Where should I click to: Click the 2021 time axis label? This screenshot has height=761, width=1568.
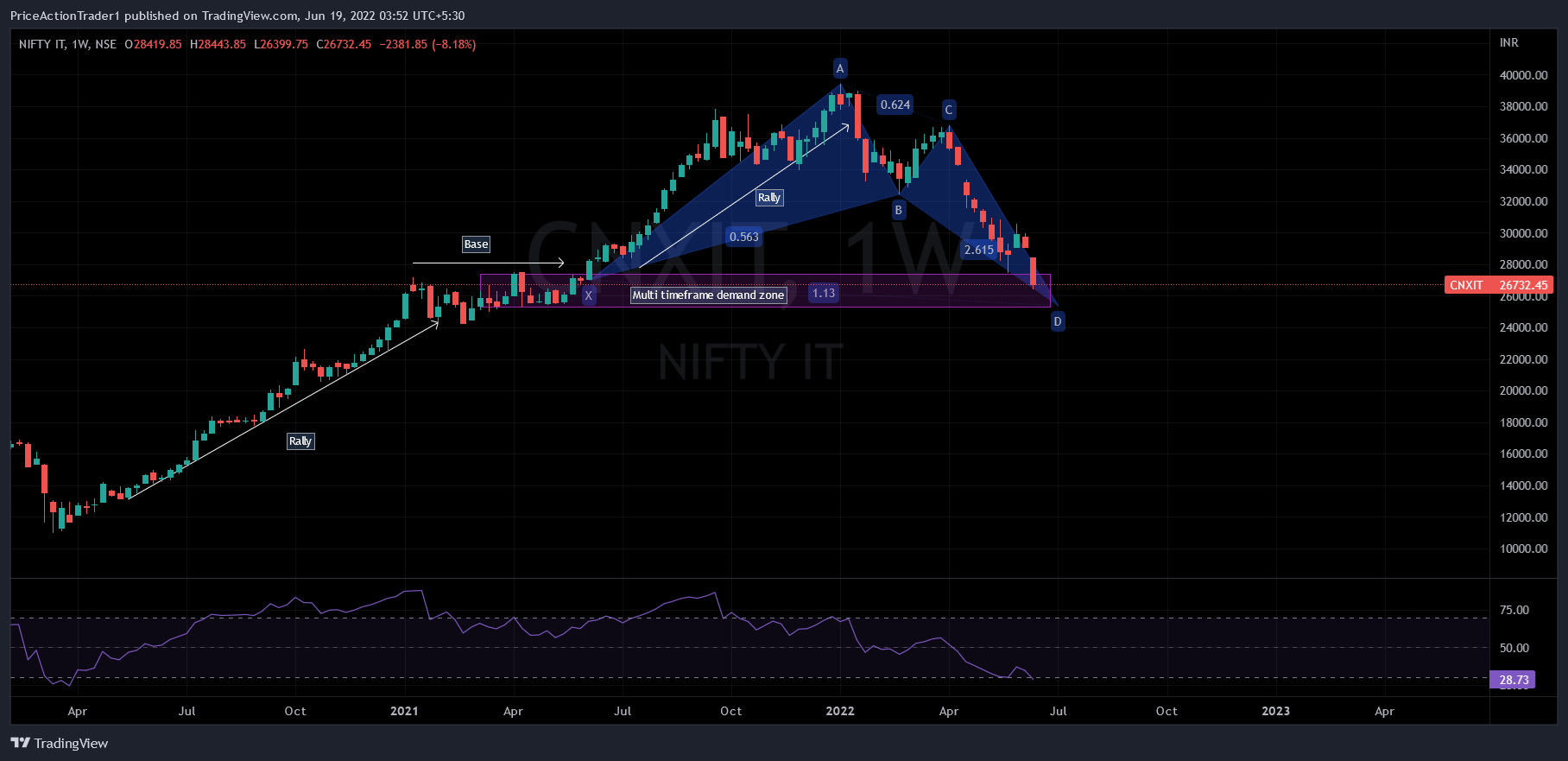(x=404, y=711)
